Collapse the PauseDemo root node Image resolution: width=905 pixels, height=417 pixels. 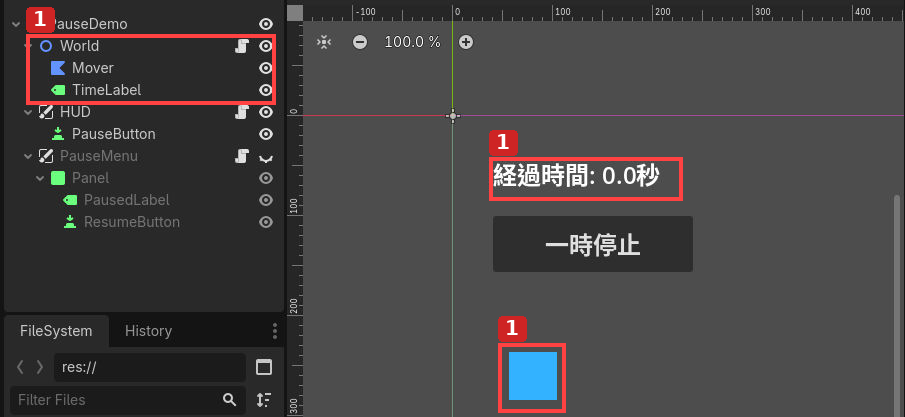[16, 24]
